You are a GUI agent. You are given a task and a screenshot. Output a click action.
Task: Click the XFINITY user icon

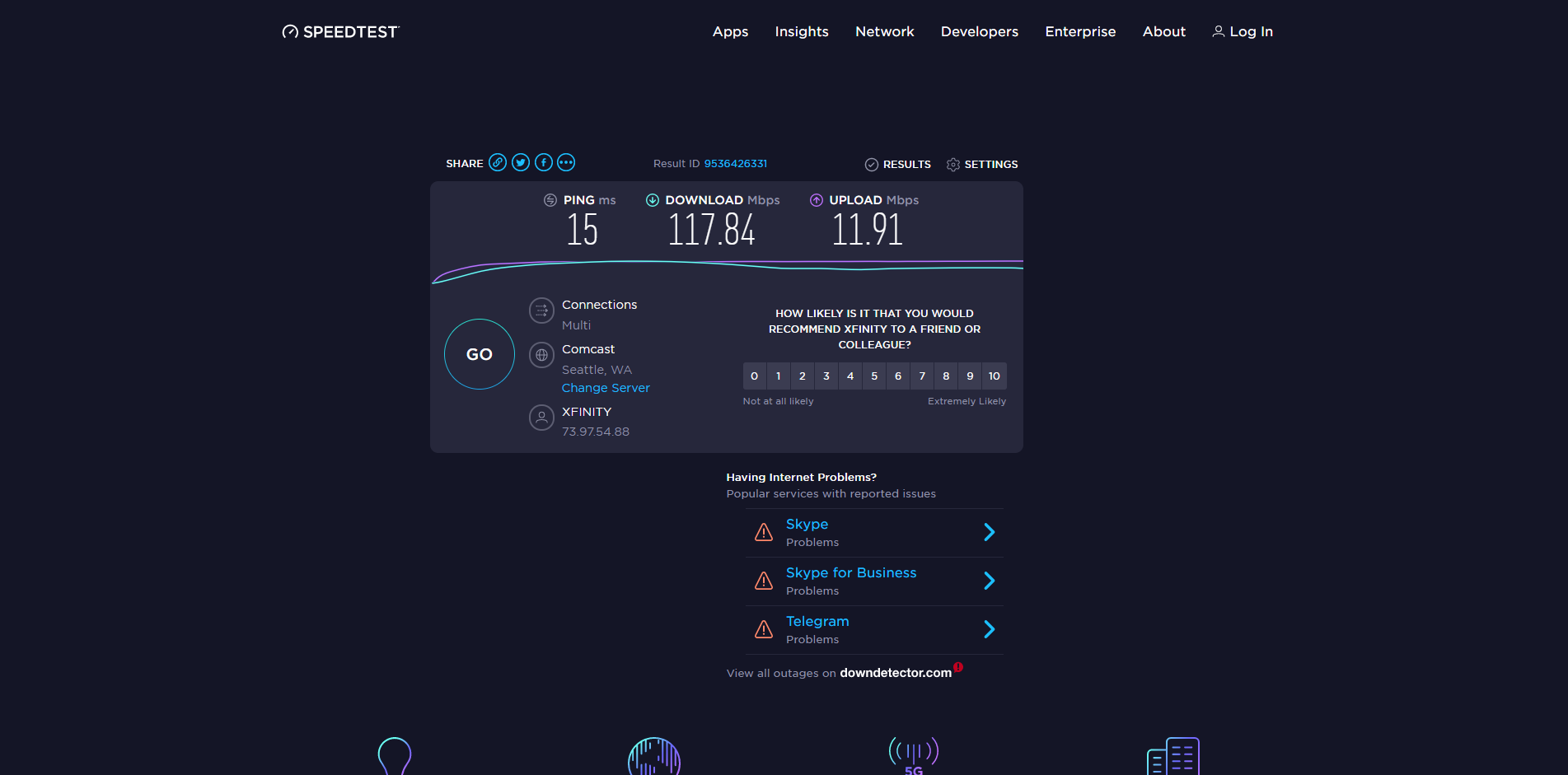click(x=541, y=418)
